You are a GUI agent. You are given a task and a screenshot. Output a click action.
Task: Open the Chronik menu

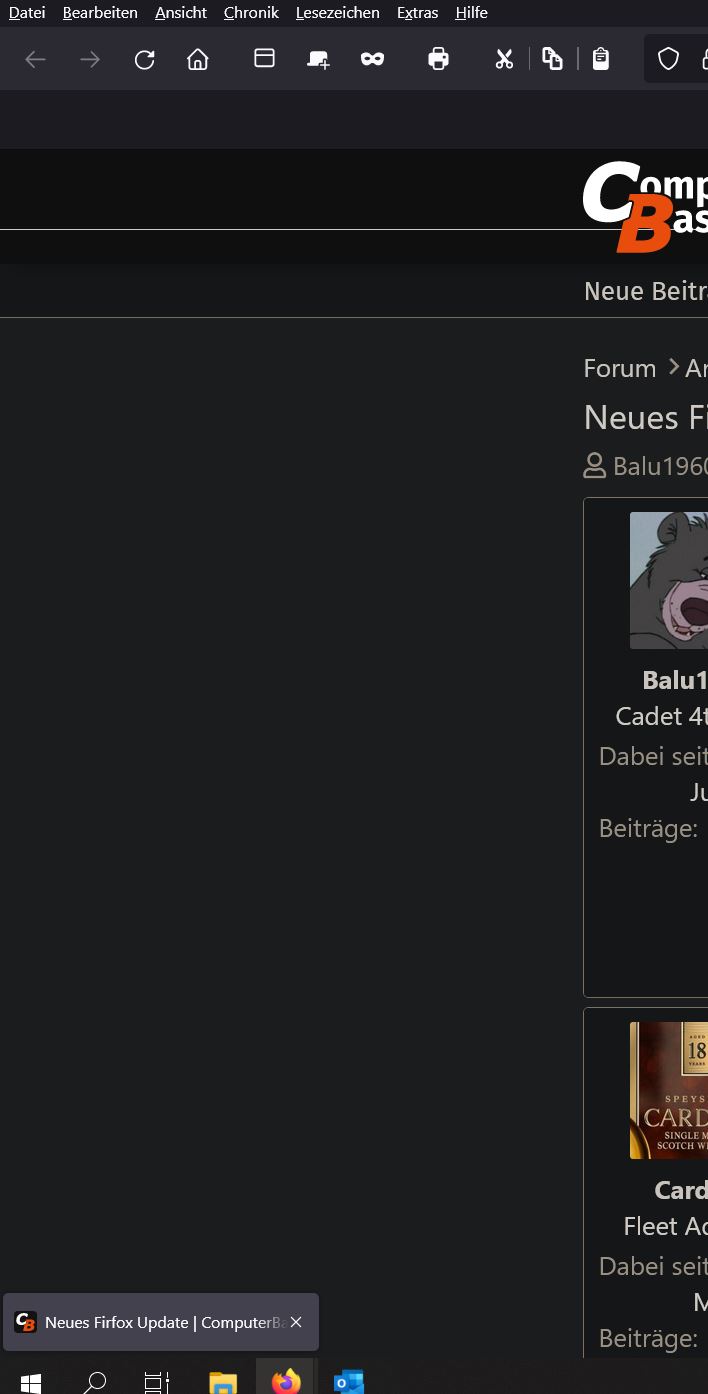[x=251, y=12]
